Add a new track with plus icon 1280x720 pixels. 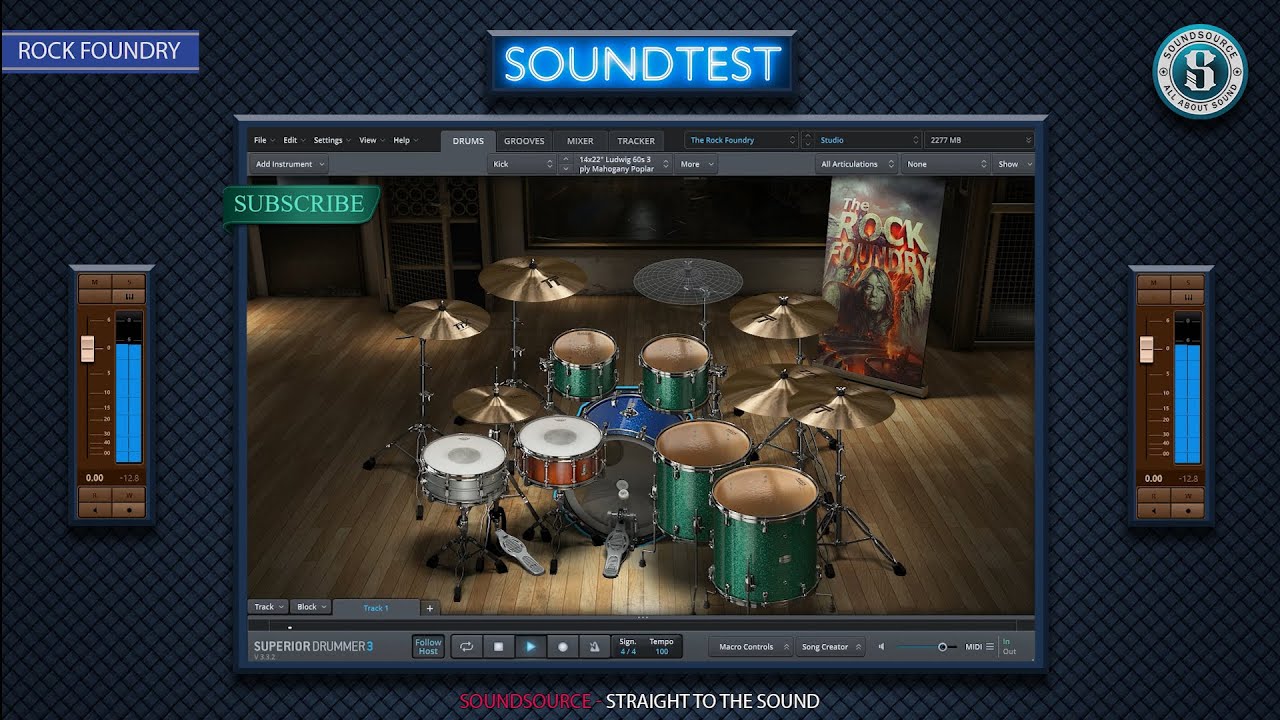click(430, 608)
